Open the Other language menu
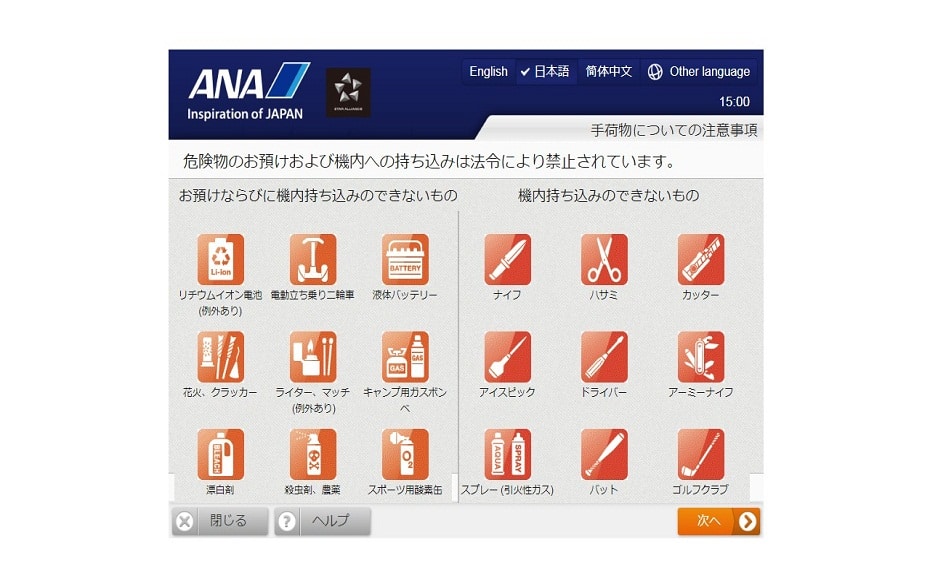The image size is (930, 575). [699, 72]
